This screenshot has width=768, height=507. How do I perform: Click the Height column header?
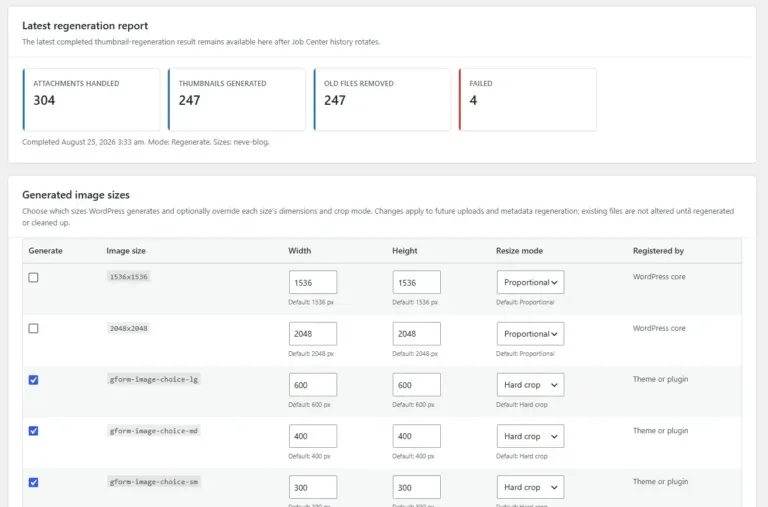click(405, 250)
